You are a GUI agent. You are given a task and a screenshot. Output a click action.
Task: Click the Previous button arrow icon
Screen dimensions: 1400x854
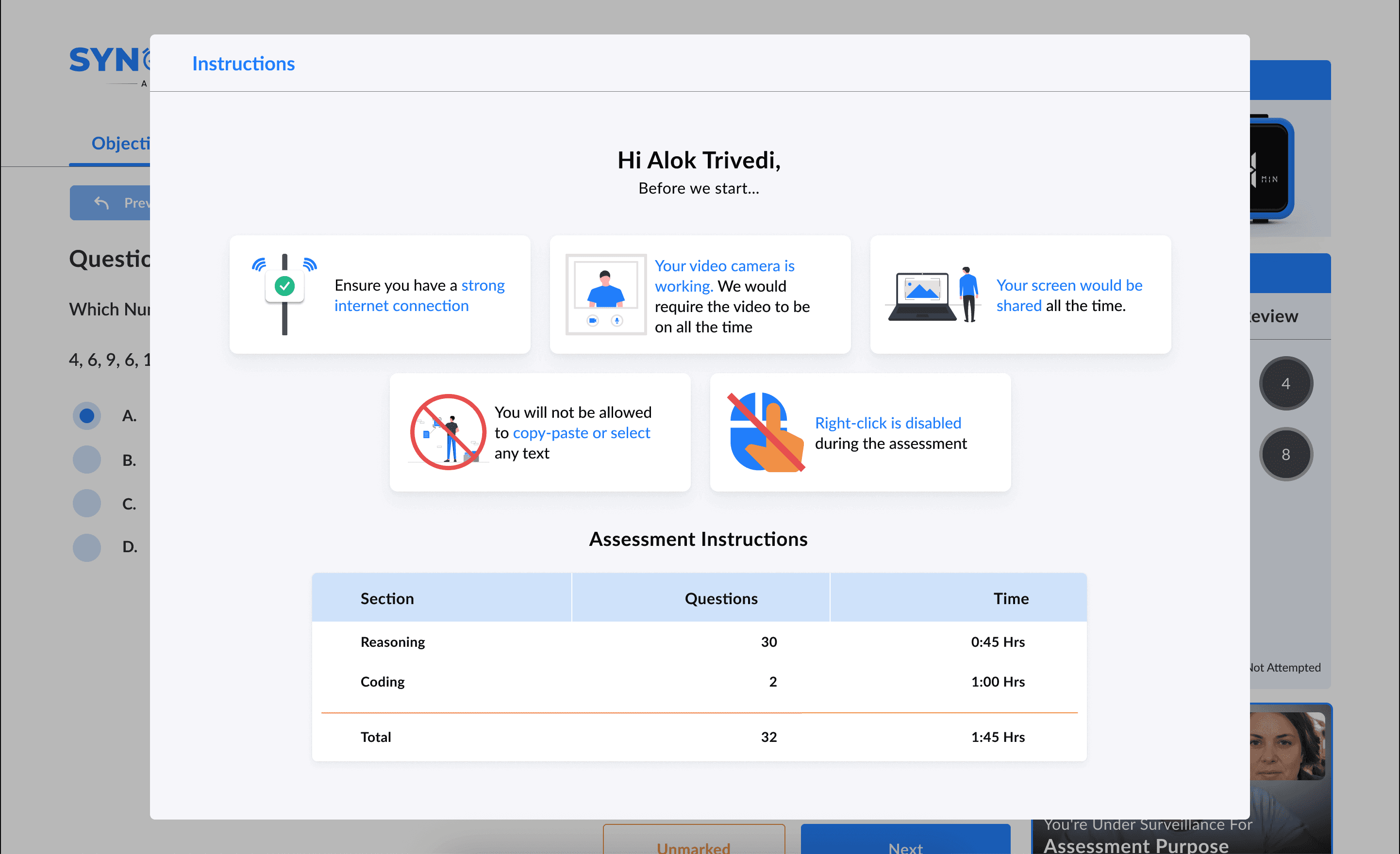(102, 203)
